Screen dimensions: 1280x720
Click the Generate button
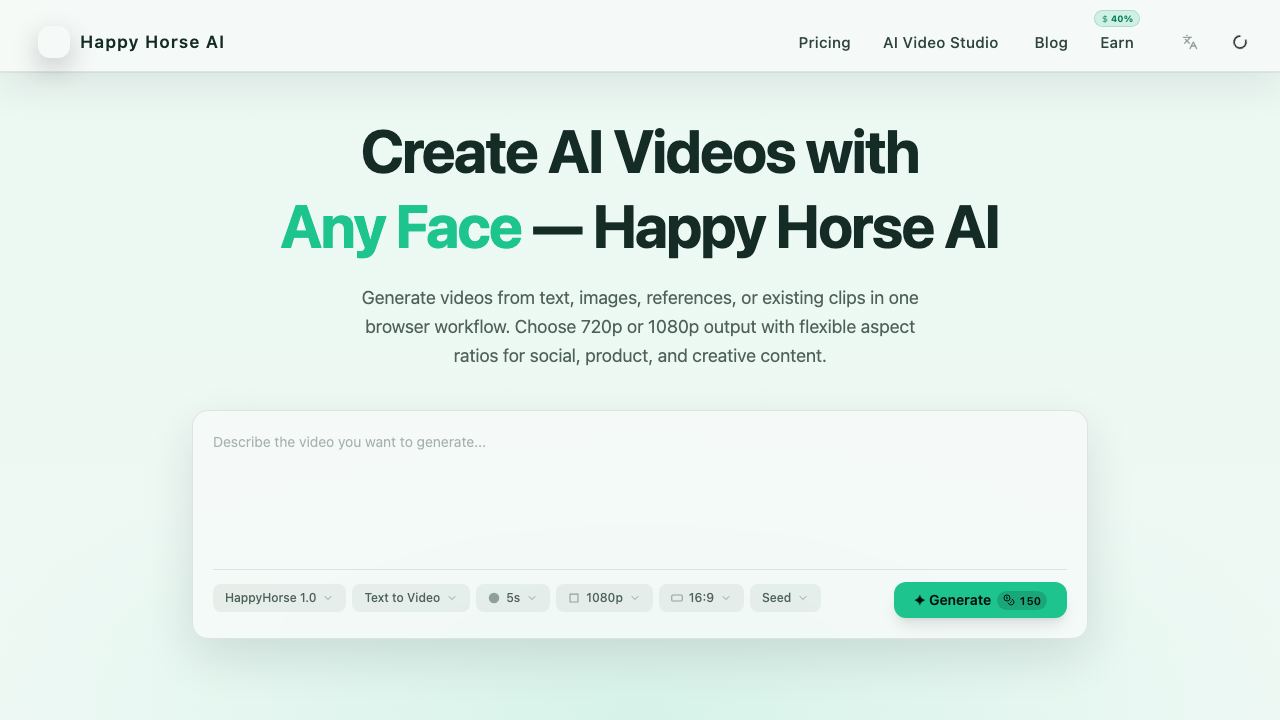pos(980,600)
